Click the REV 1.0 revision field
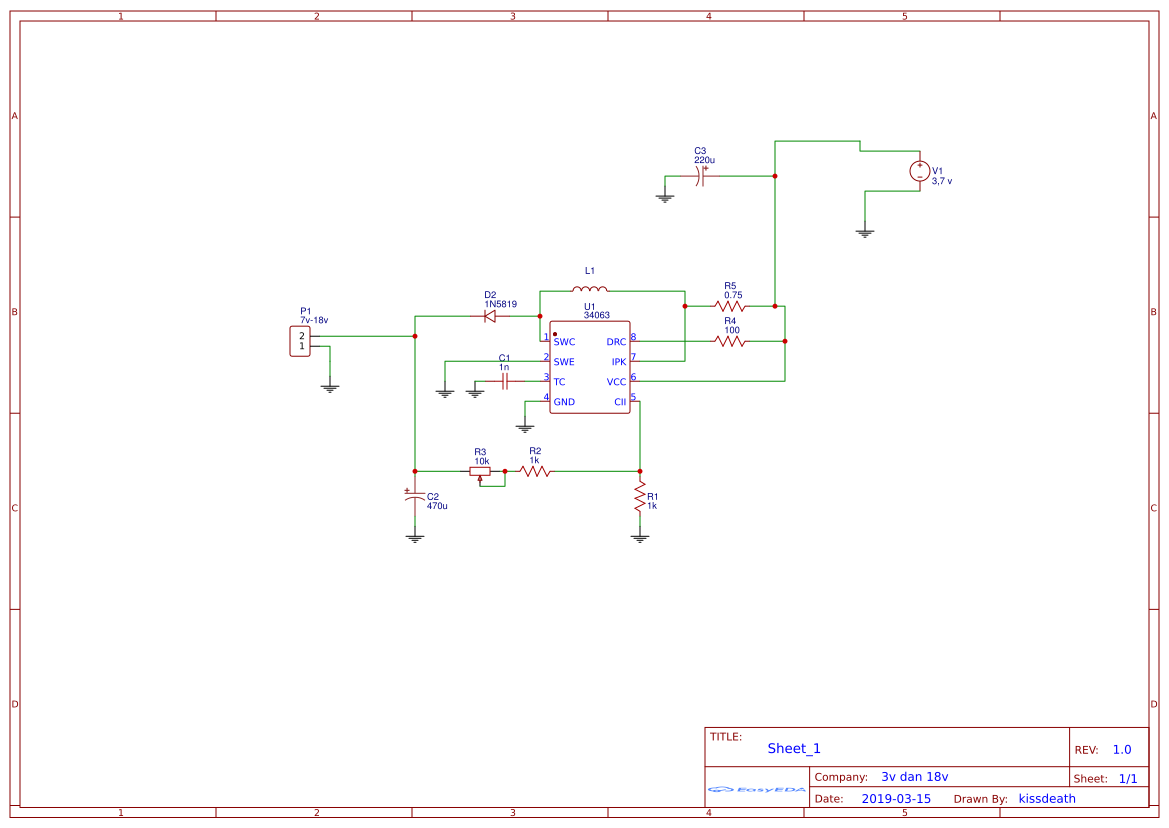1169x828 pixels. point(1123,747)
